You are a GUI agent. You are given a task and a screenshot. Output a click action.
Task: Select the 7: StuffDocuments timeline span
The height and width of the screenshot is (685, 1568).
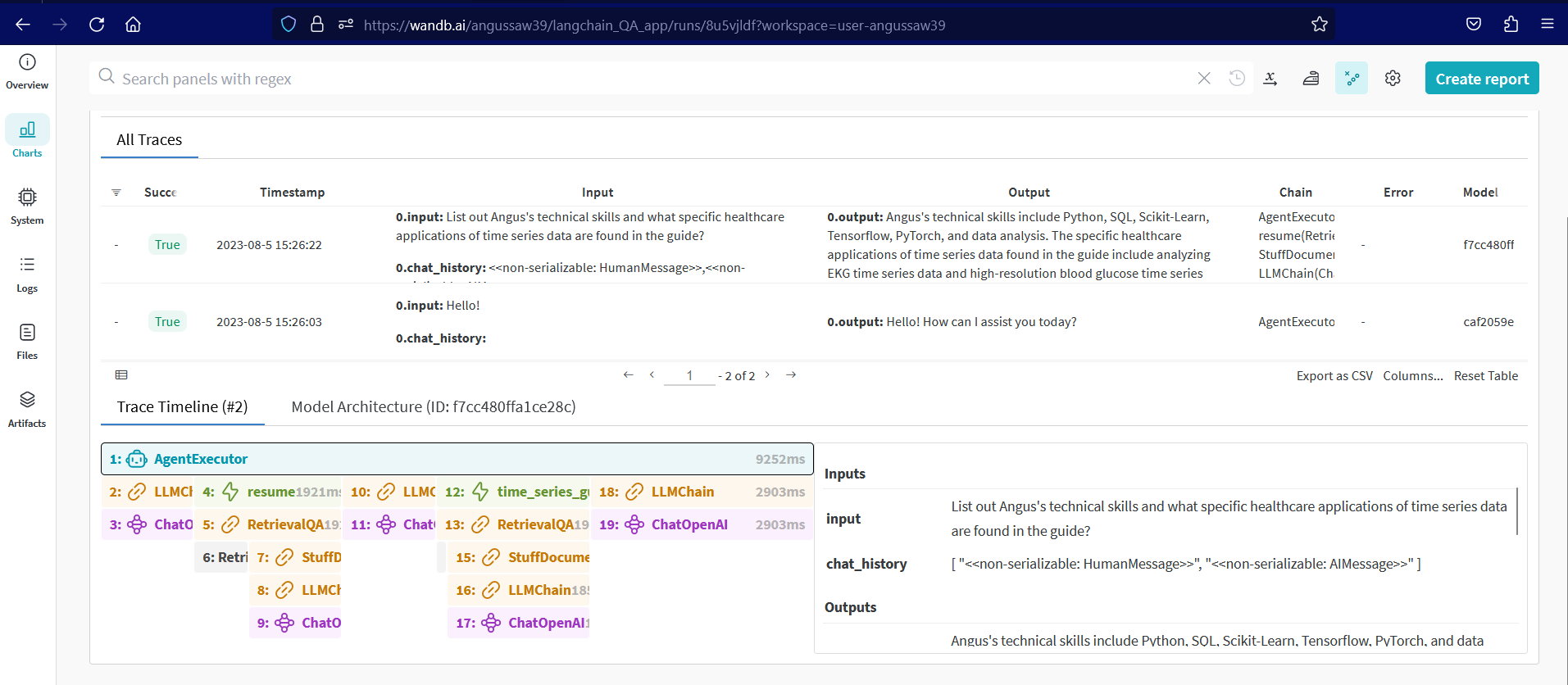click(295, 557)
